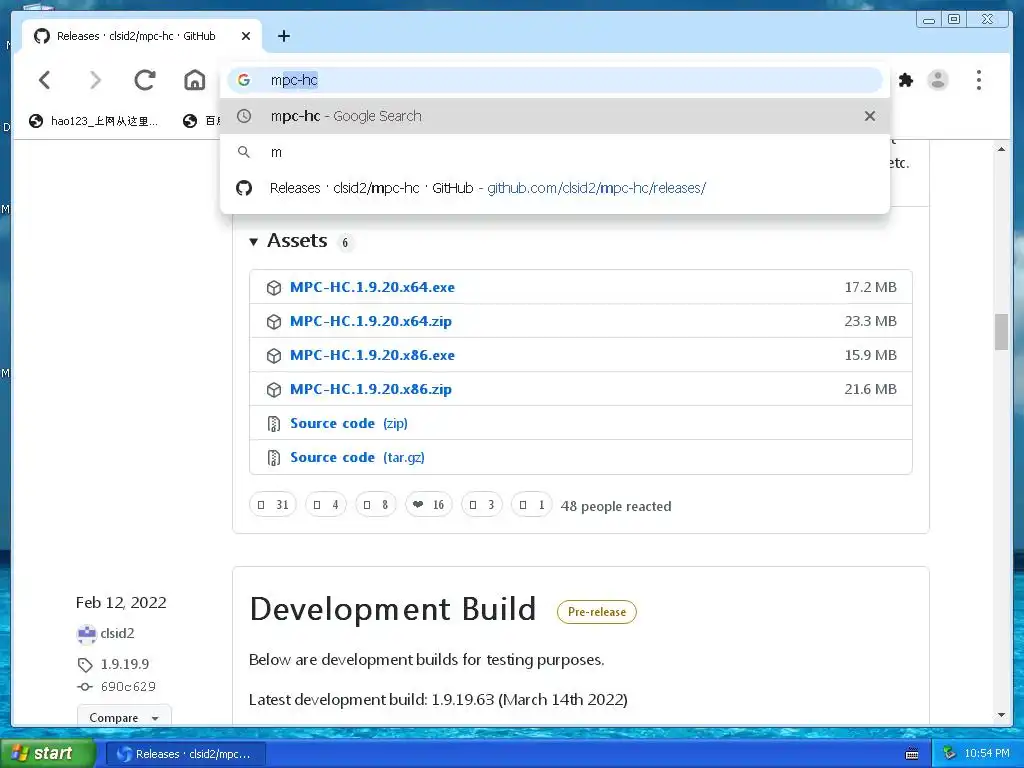This screenshot has width=1024, height=768.
Task: Click the Assets count badge 6
Action: pos(345,242)
